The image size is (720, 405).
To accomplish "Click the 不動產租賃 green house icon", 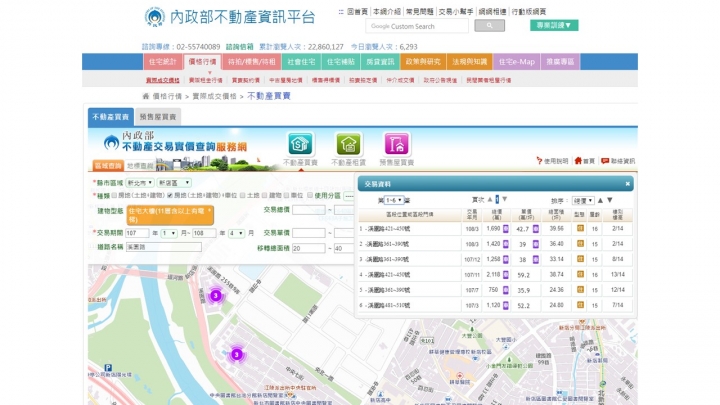I will coord(349,144).
